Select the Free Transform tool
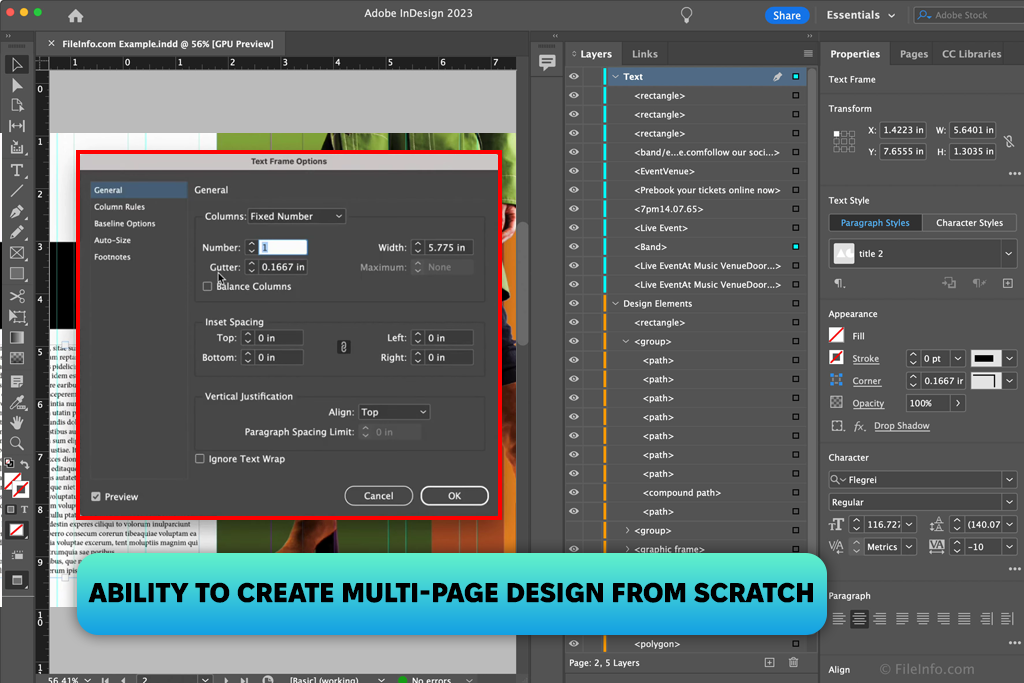This screenshot has width=1024, height=683. [x=17, y=317]
